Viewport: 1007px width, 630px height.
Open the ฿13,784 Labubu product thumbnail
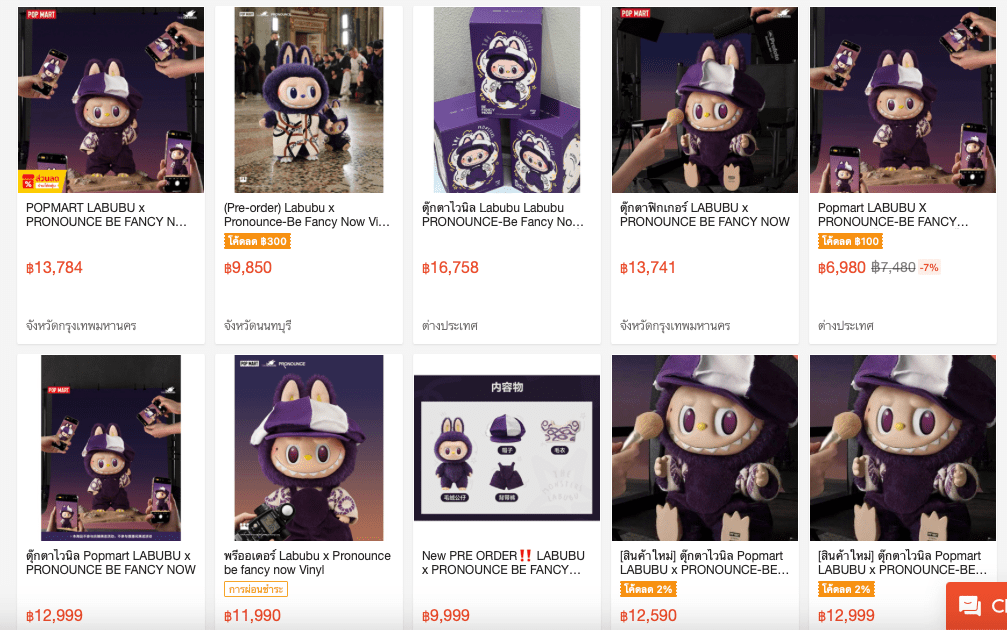(x=110, y=100)
